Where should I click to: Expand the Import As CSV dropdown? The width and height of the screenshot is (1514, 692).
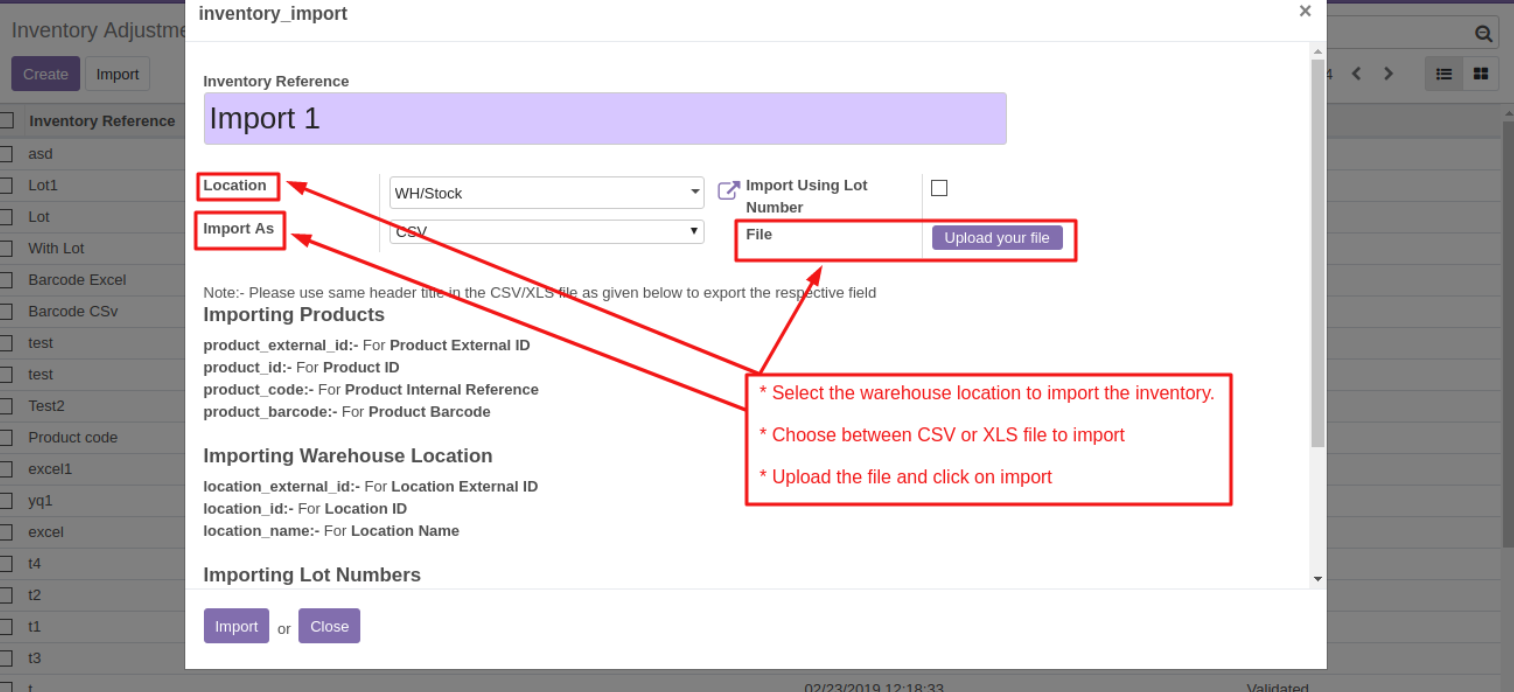[546, 232]
